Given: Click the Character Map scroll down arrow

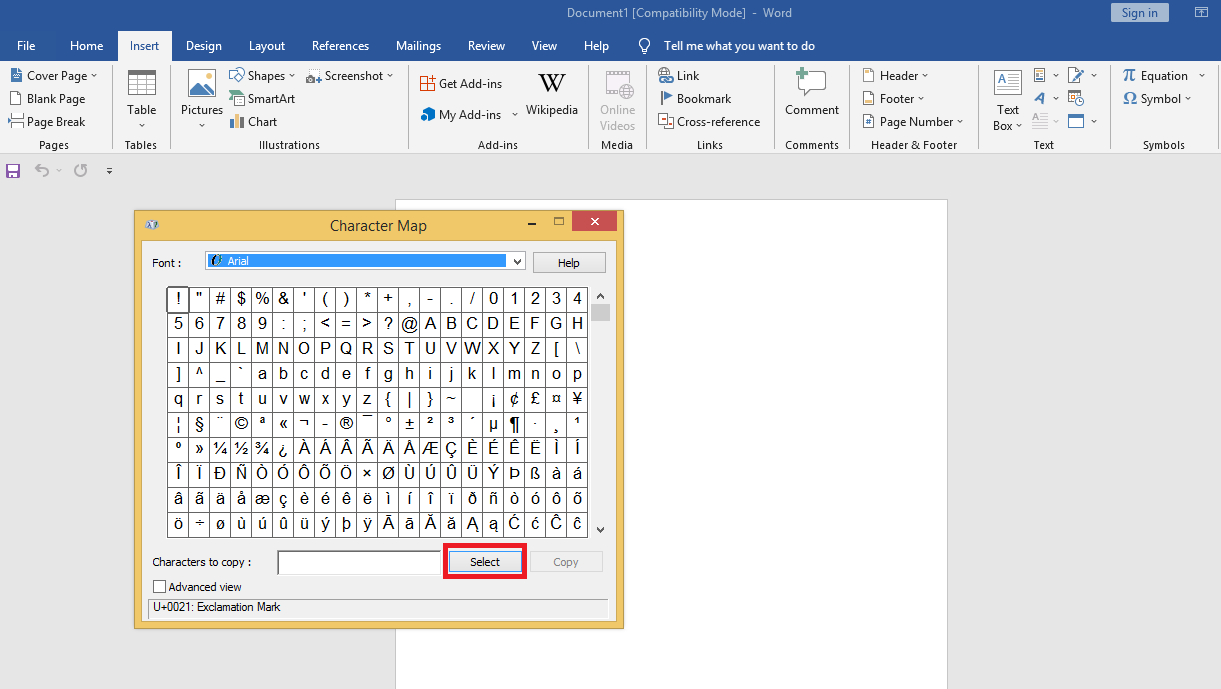Looking at the screenshot, I should click(x=600, y=530).
